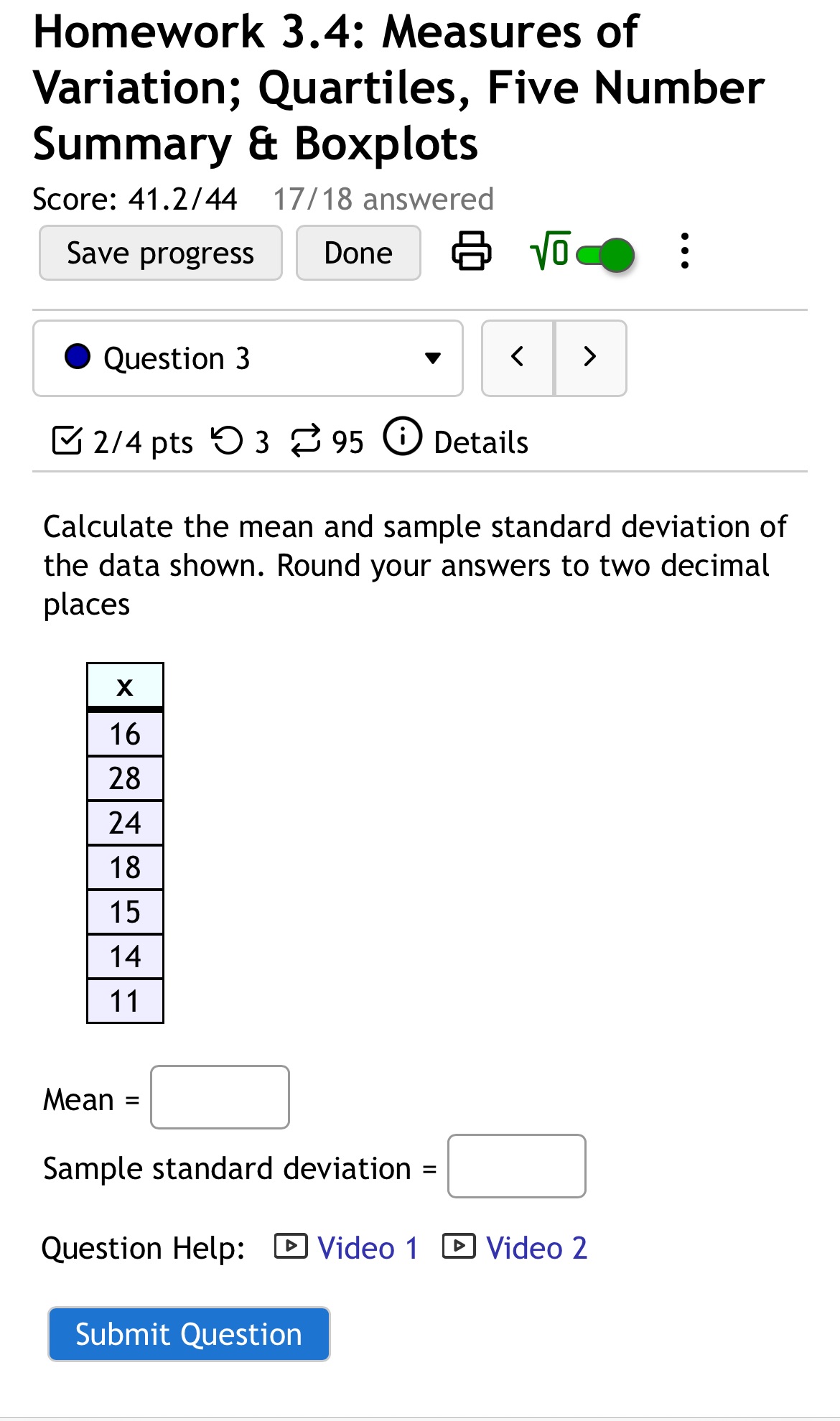Open the three-dot overflow menu
Screen dimensions: 840x1421
click(x=684, y=252)
